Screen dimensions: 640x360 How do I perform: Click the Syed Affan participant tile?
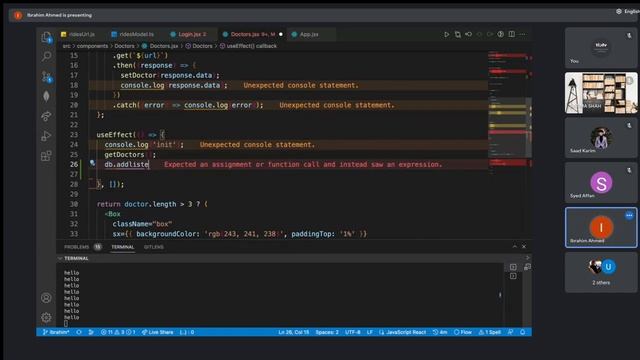(x=601, y=183)
